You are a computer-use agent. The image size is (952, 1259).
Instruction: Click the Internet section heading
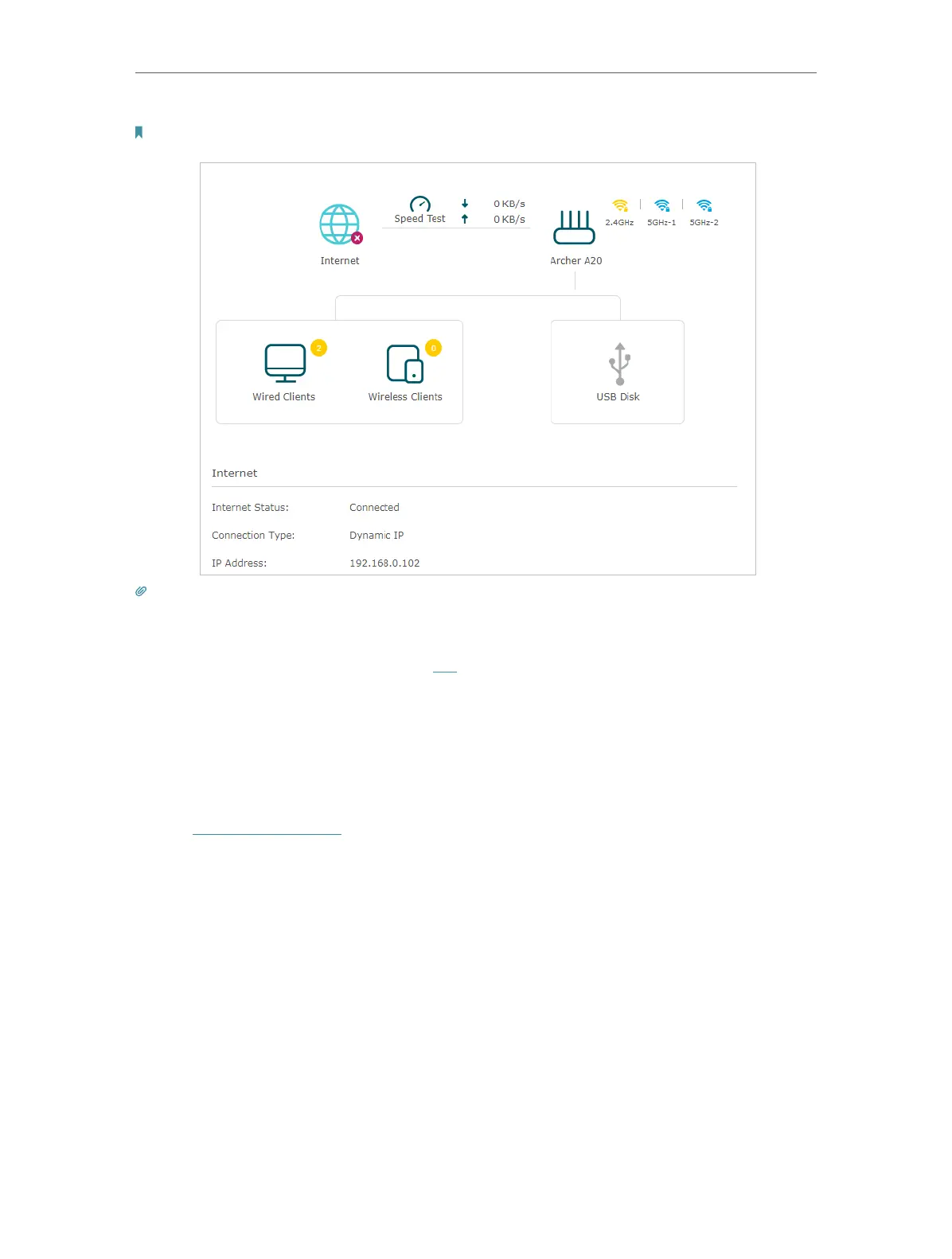click(x=235, y=474)
